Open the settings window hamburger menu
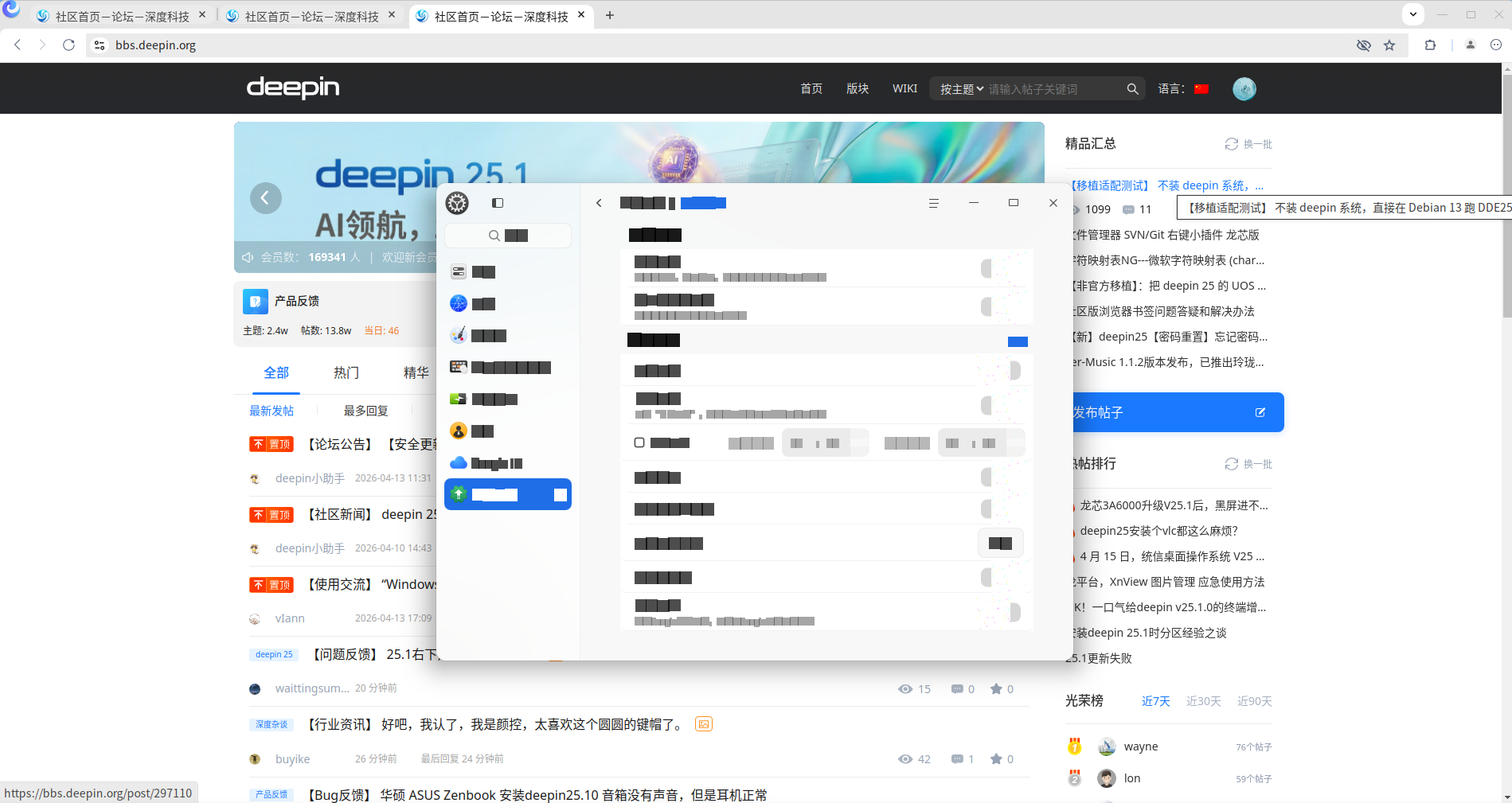Screen dimensions: 1512x803 pos(934,204)
